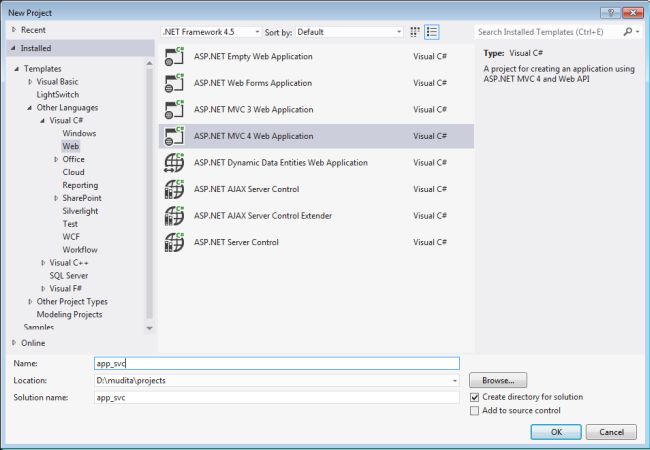Click the template tree scrollbar down arrow

click(149, 328)
